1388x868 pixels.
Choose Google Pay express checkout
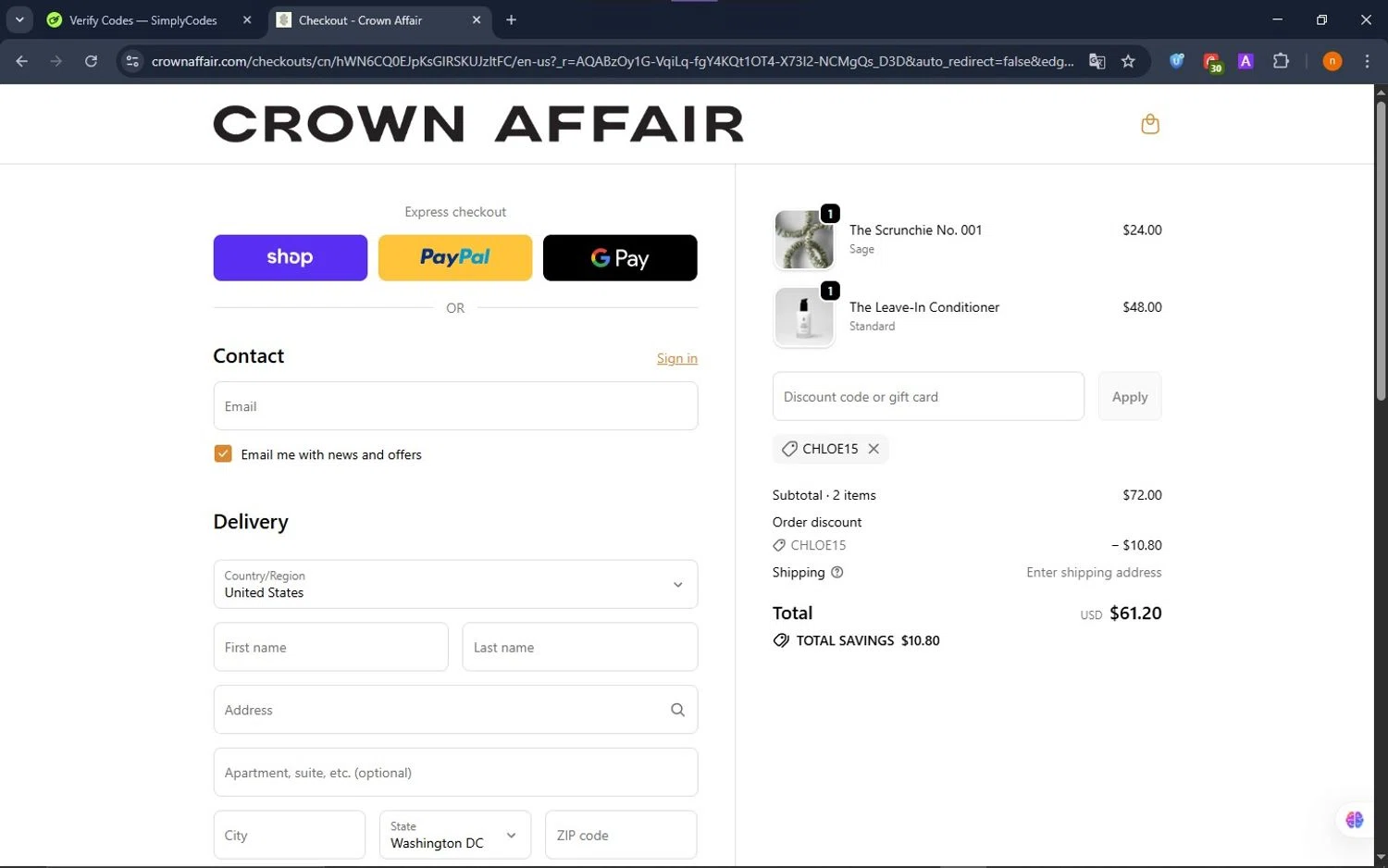(x=620, y=257)
